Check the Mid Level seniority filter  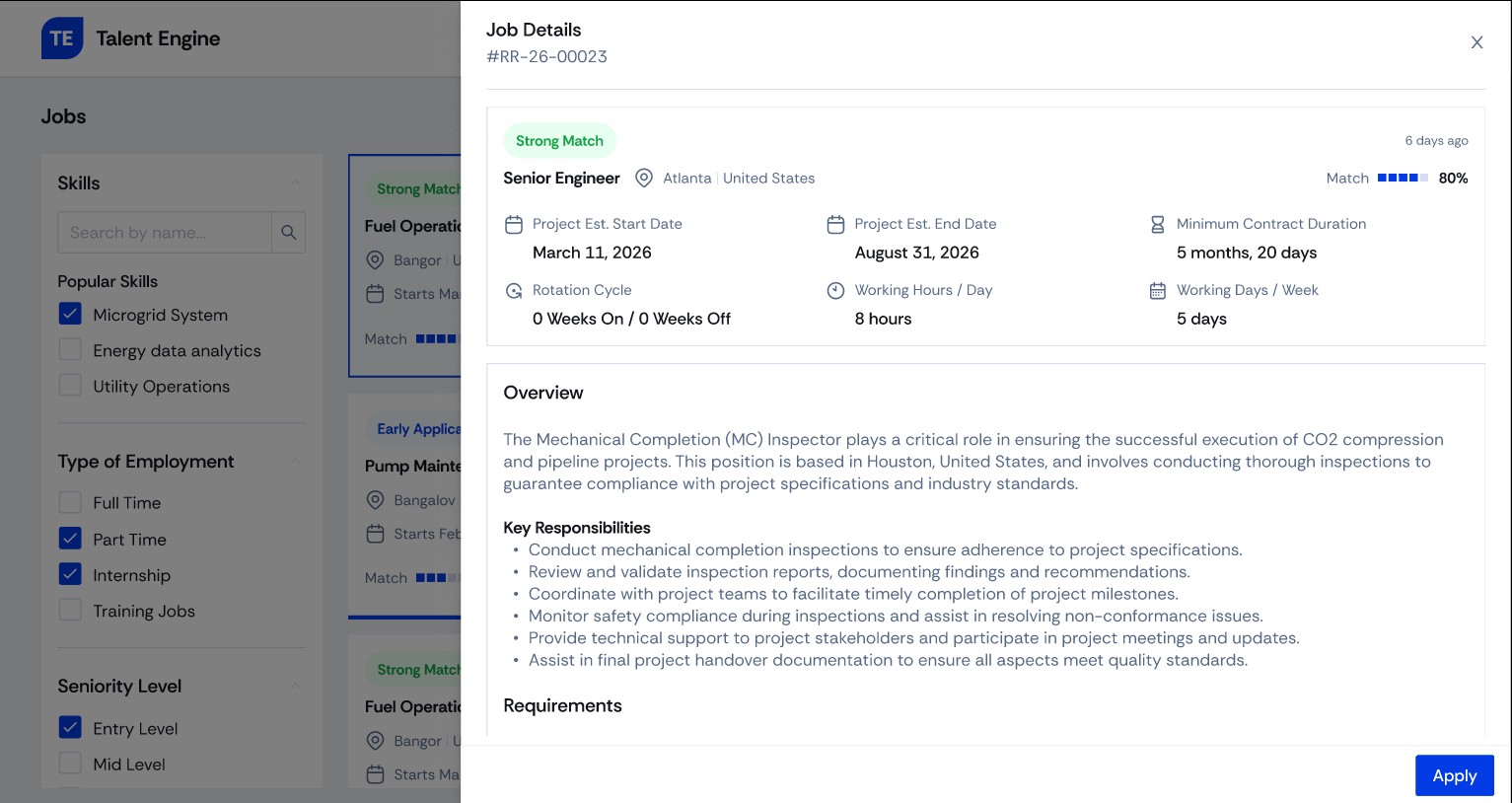pos(70,763)
